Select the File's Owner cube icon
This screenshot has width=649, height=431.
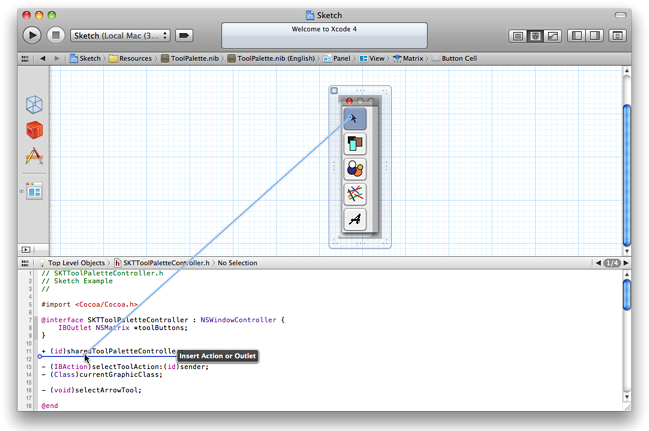click(x=34, y=105)
